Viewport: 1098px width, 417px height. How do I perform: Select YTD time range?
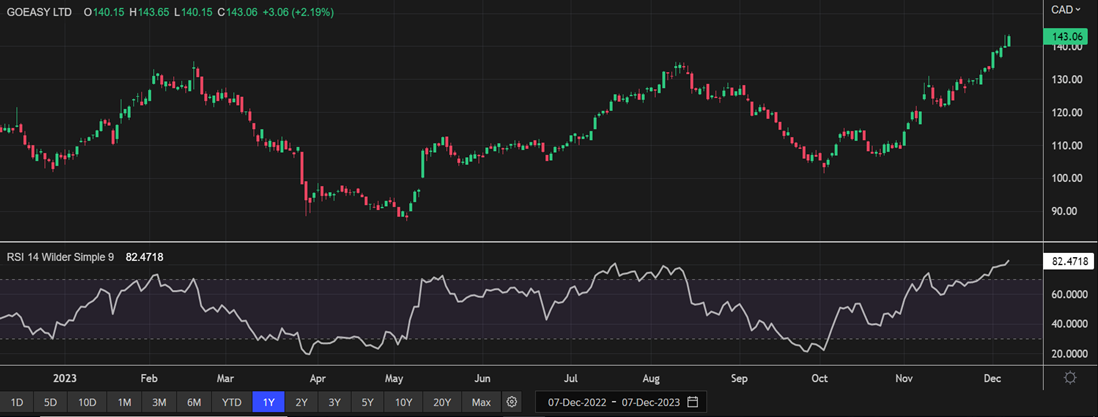231,402
